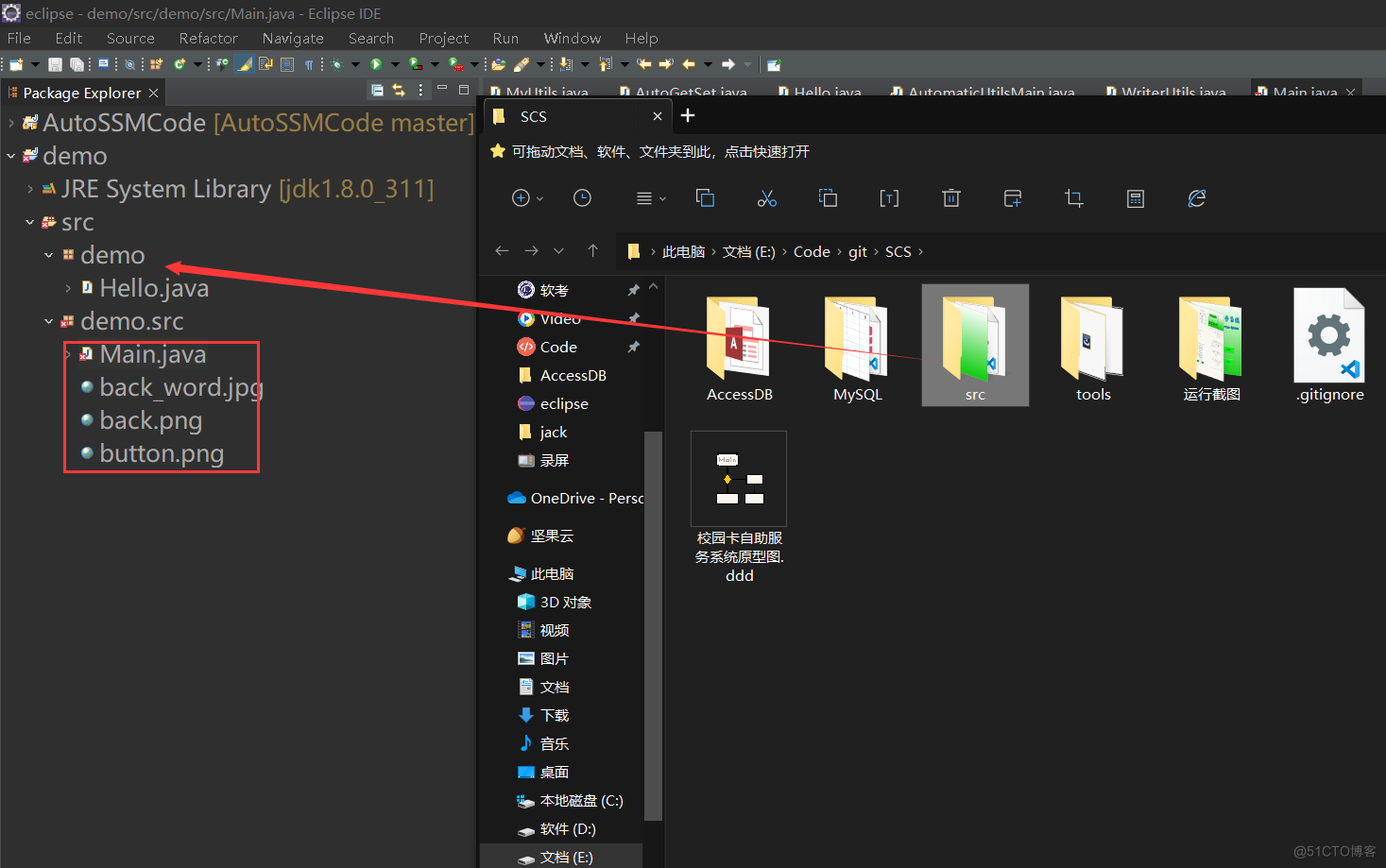Add a new file manager tab
Screen dimensions: 1386x868
click(688, 115)
